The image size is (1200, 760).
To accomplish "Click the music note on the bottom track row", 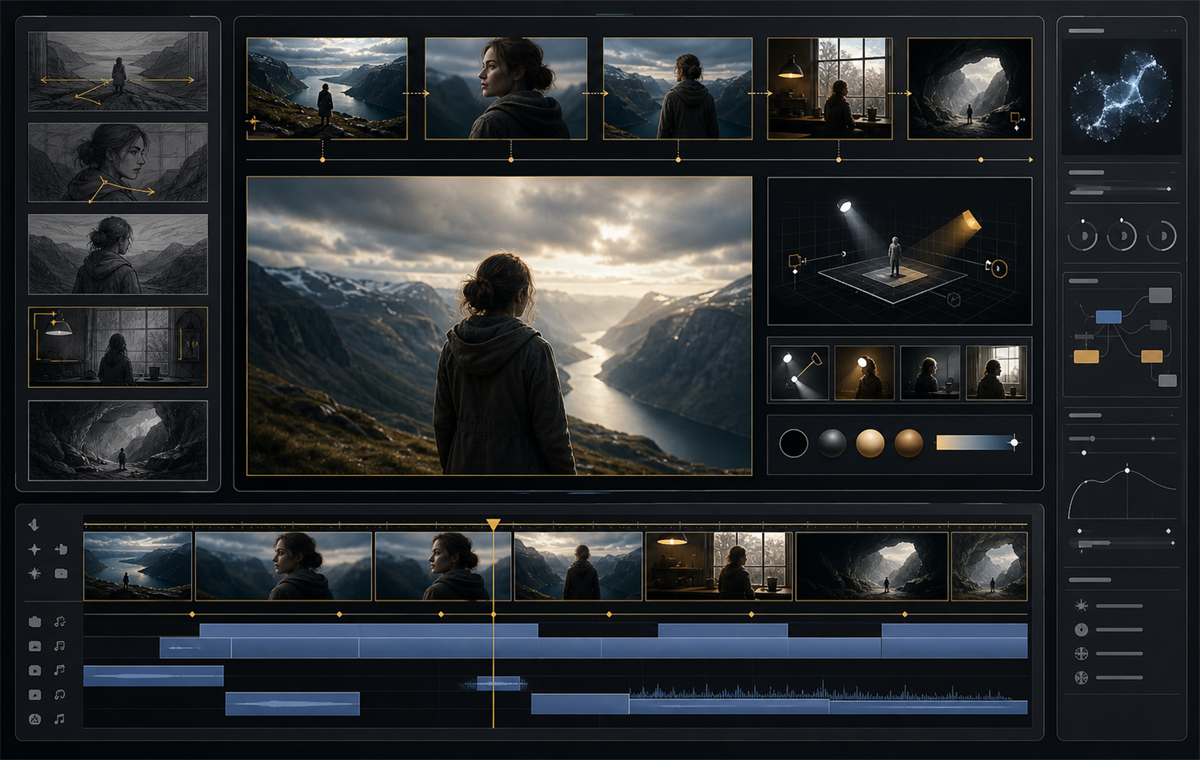I will (60, 718).
